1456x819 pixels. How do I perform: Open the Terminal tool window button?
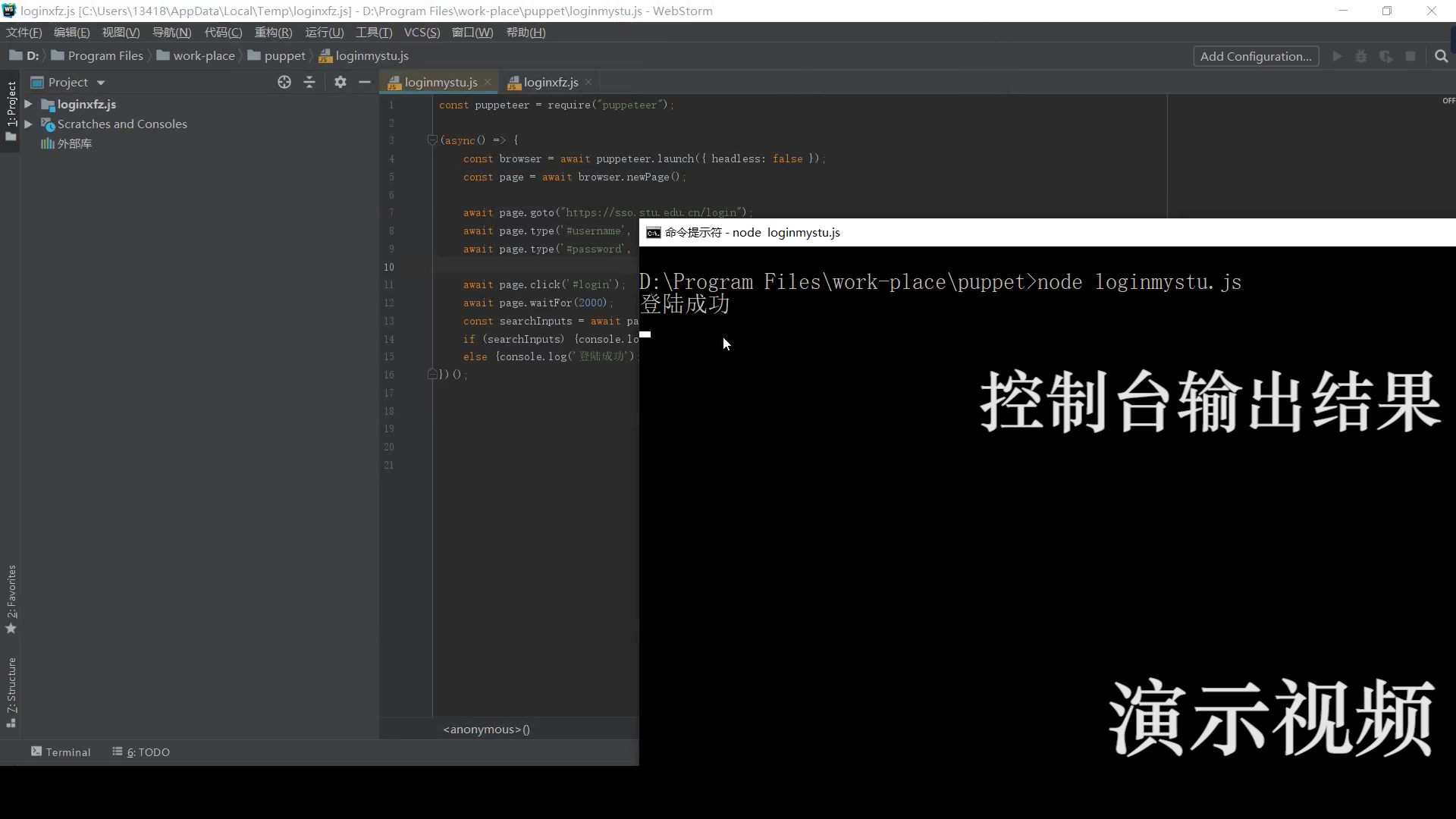(x=61, y=752)
